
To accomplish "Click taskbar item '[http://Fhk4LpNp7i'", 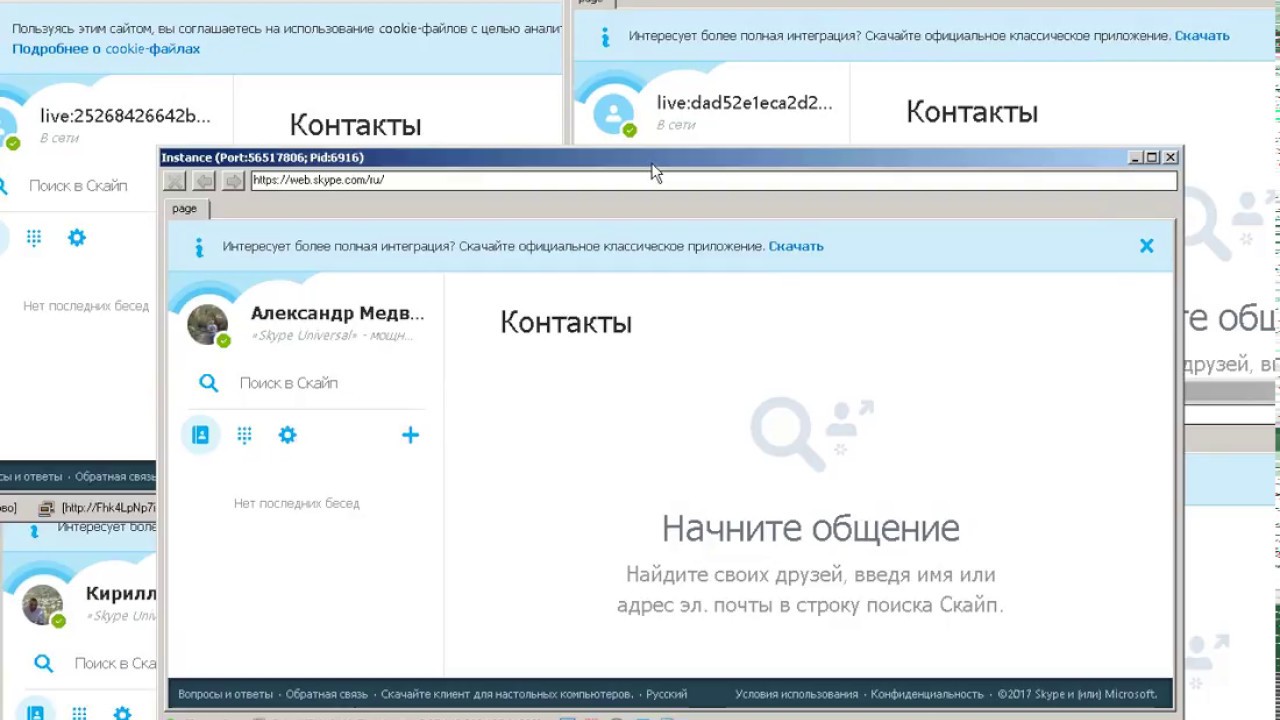I will [98, 508].
